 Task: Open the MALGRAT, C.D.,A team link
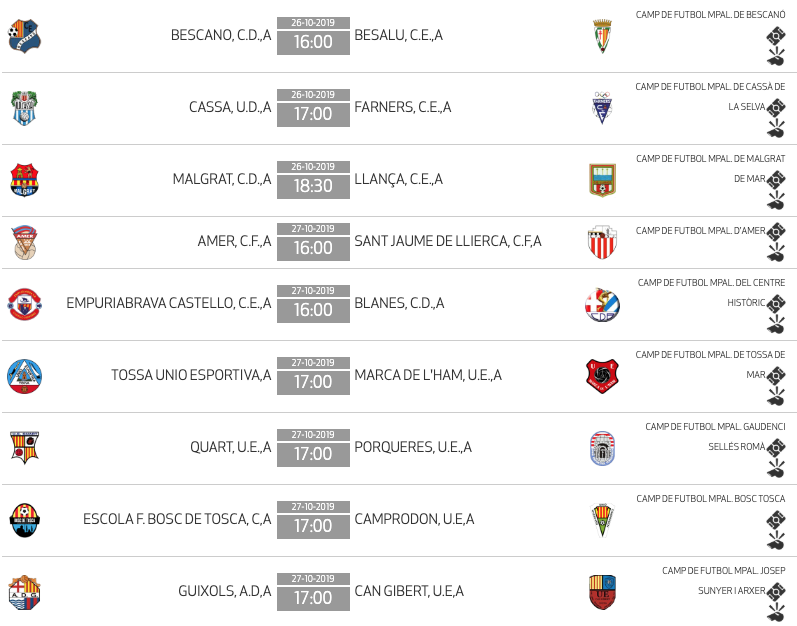coord(221,180)
